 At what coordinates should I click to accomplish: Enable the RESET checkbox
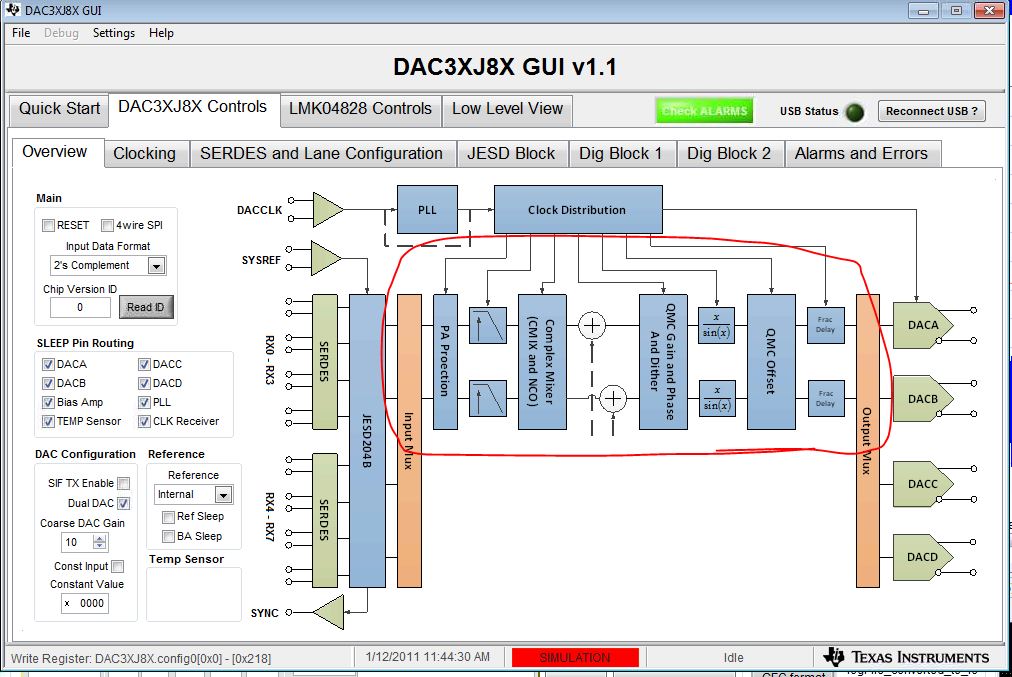click(x=48, y=225)
